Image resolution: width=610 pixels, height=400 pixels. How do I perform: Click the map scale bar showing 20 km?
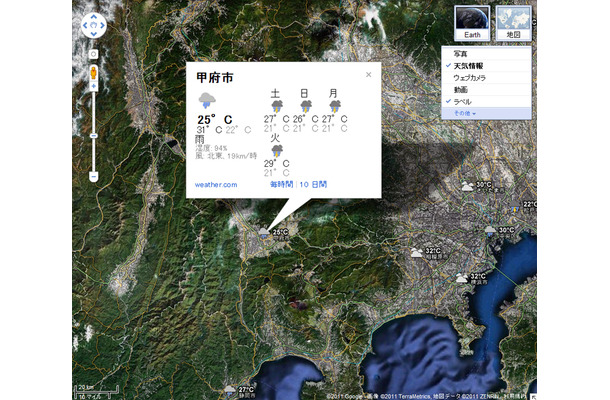[96, 390]
